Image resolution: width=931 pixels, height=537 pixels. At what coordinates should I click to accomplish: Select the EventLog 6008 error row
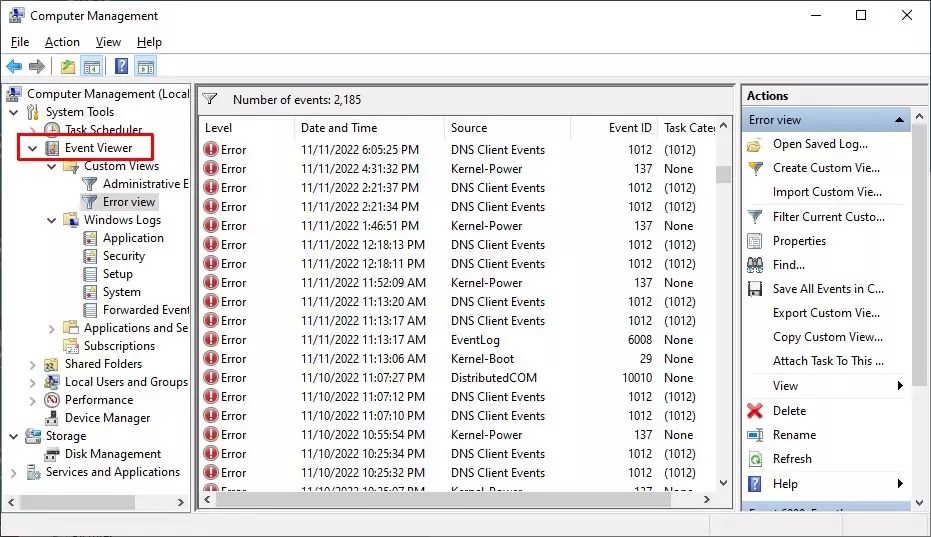tap(458, 340)
